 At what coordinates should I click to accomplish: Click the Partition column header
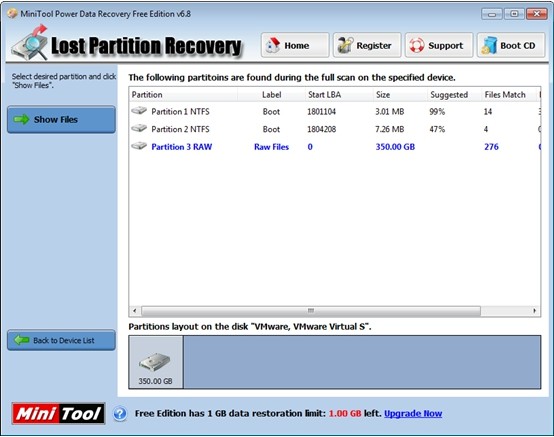pyautogui.click(x=183, y=95)
